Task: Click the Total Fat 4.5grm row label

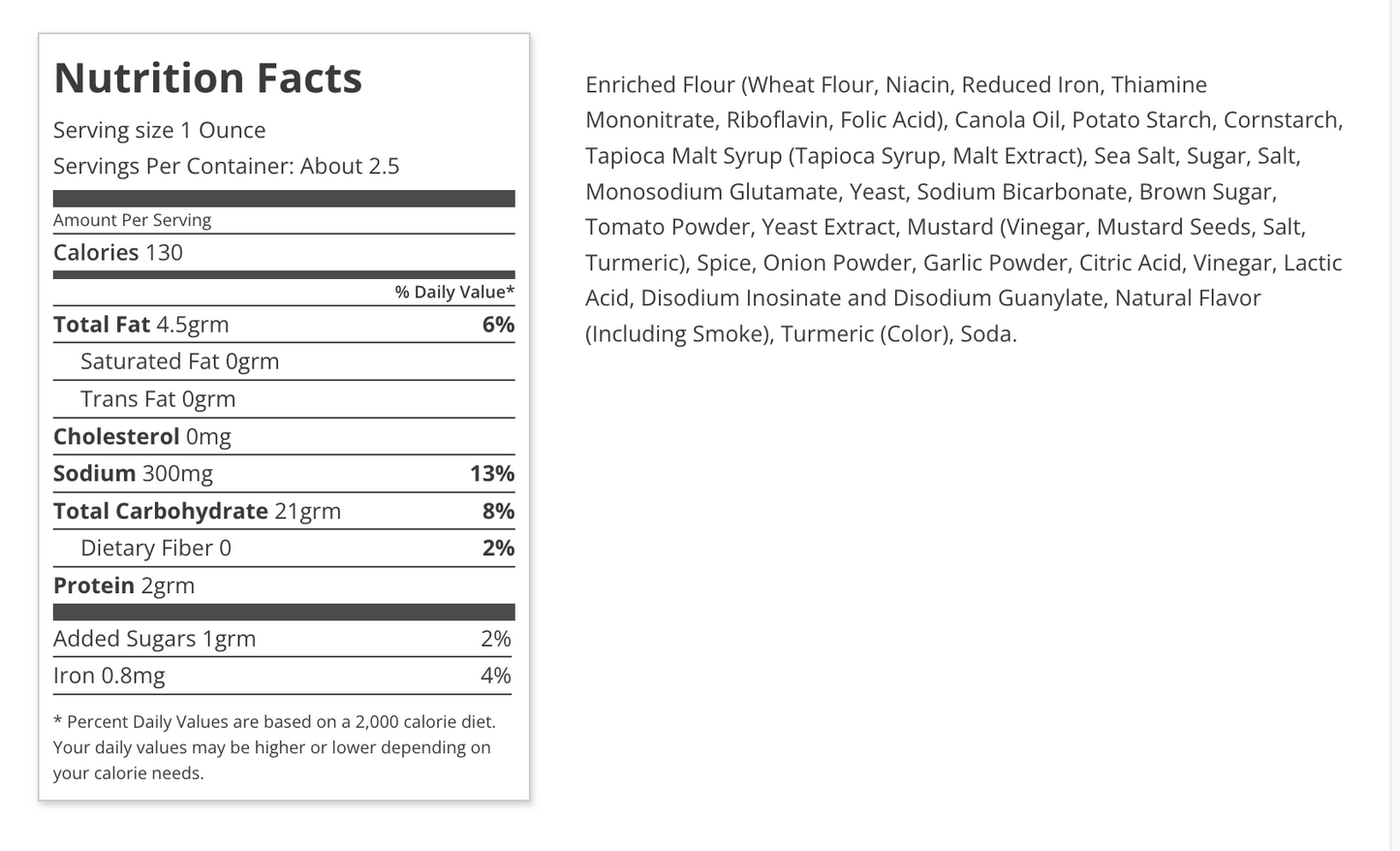Action: coord(141,324)
